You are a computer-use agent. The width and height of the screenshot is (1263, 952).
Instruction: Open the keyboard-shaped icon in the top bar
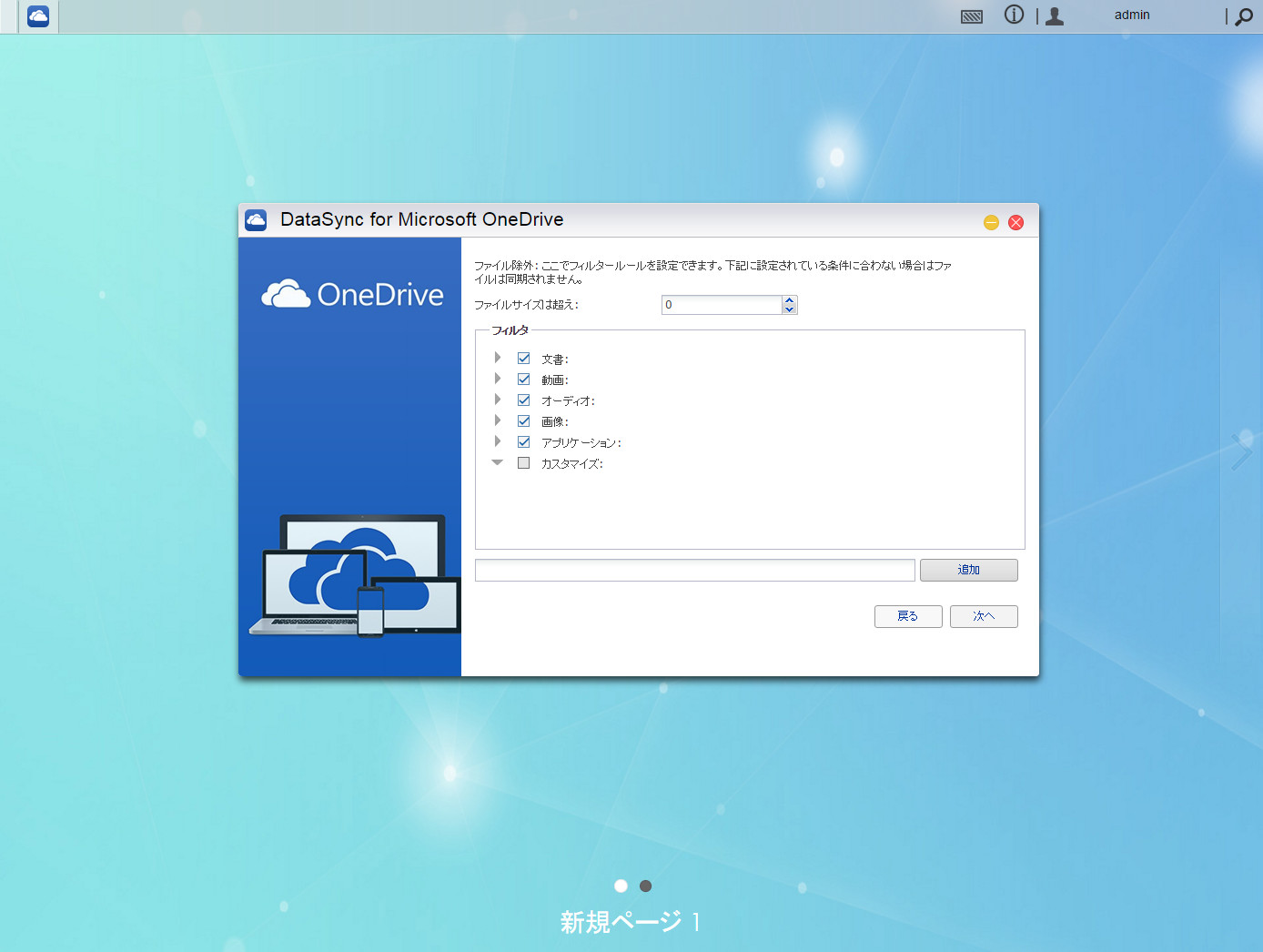pos(972,16)
